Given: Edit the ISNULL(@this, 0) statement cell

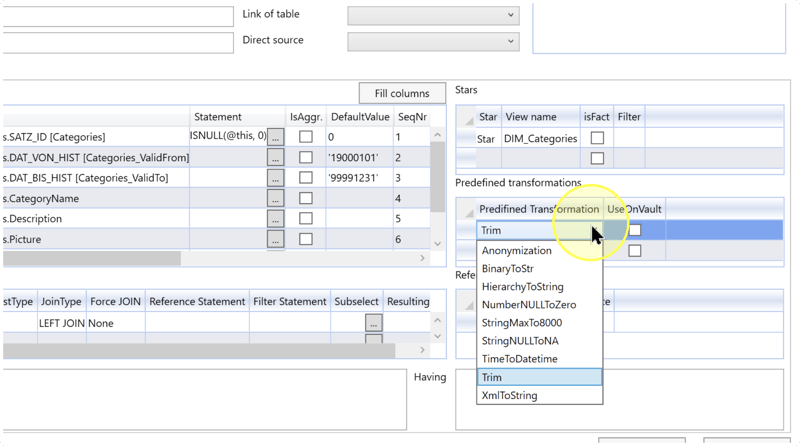Looking at the screenshot, I should [x=228, y=136].
